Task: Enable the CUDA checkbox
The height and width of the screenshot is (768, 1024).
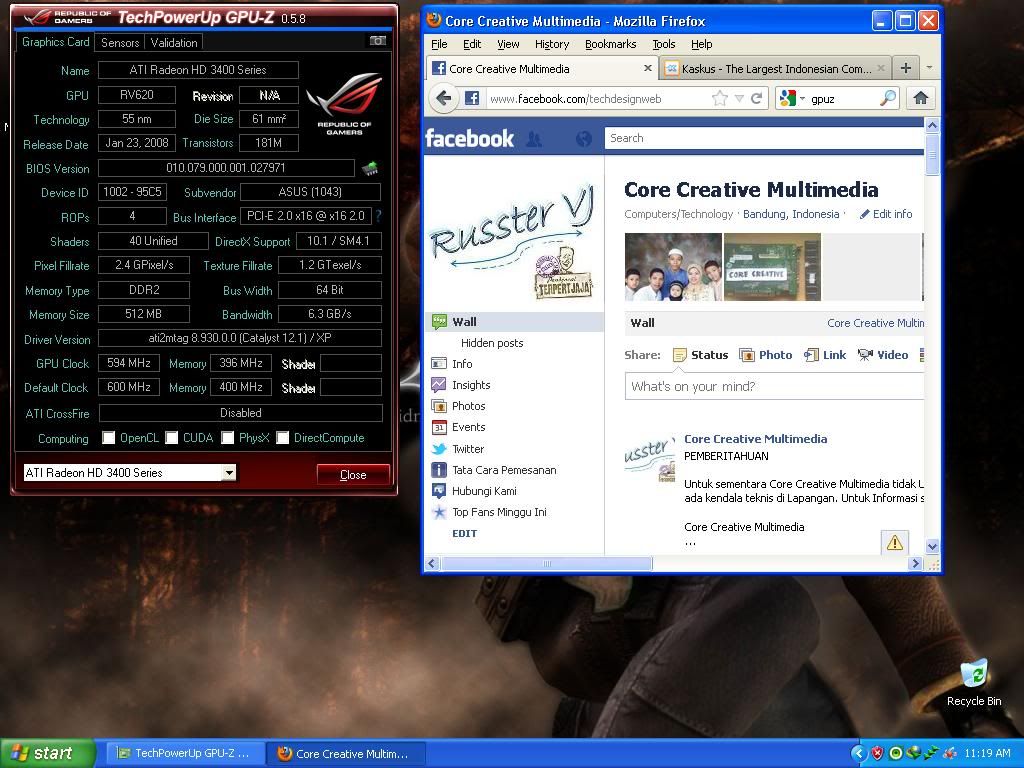Action: click(x=172, y=438)
